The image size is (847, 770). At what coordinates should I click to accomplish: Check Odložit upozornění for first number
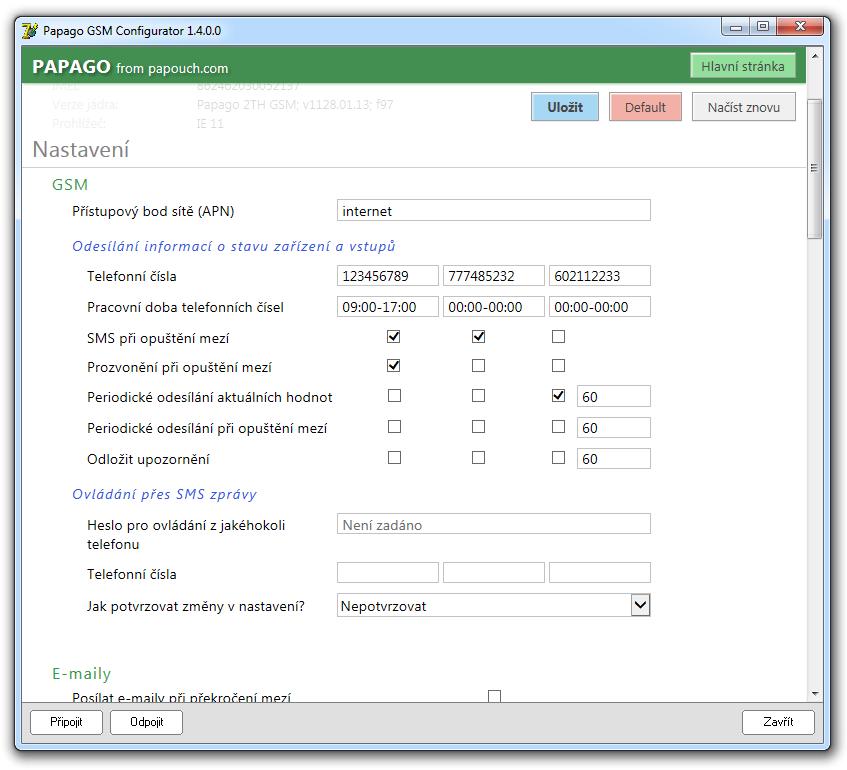[394, 458]
